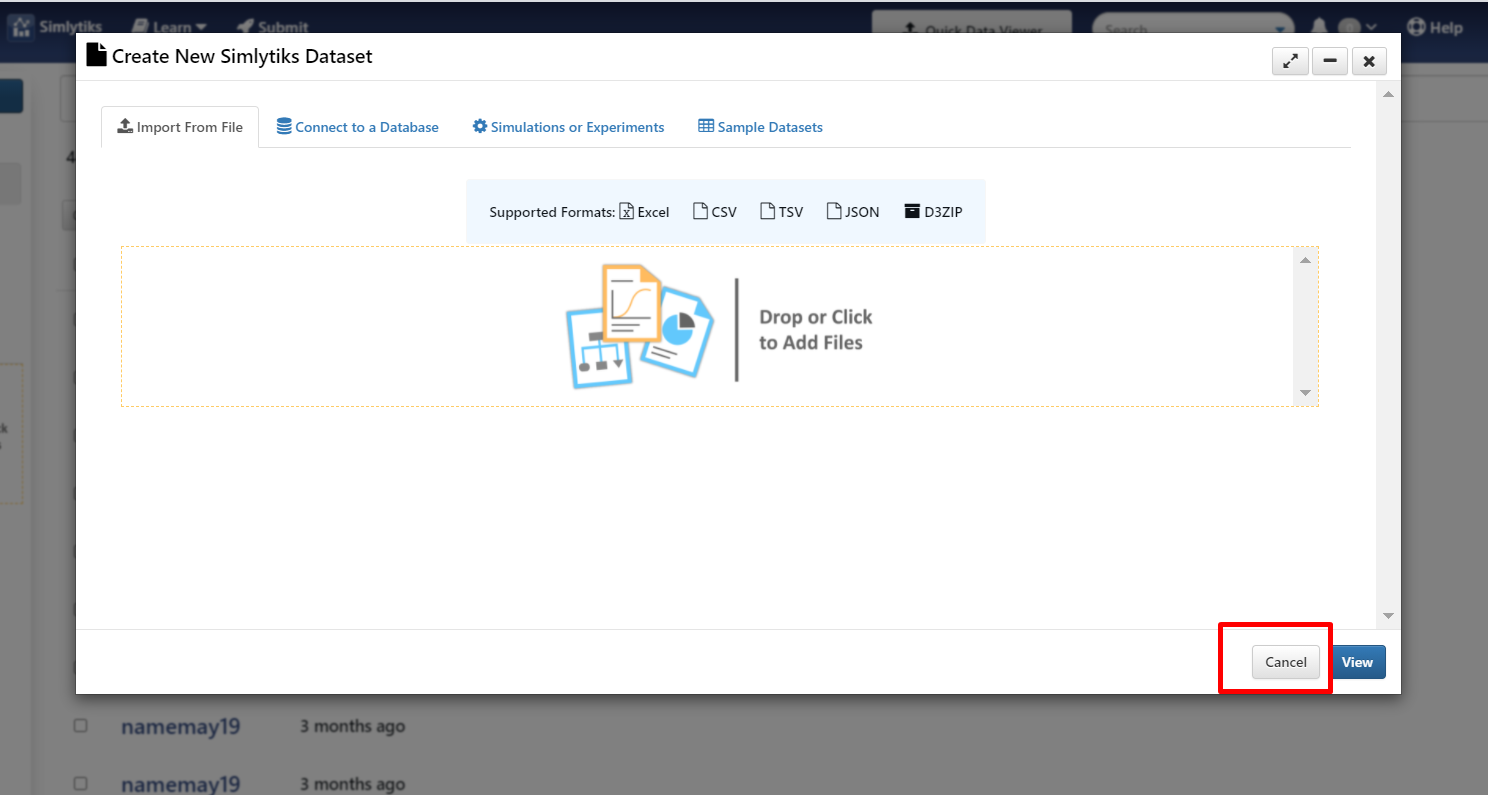Image resolution: width=1488 pixels, height=795 pixels.
Task: Open the Import From File tab
Action: coord(180,127)
